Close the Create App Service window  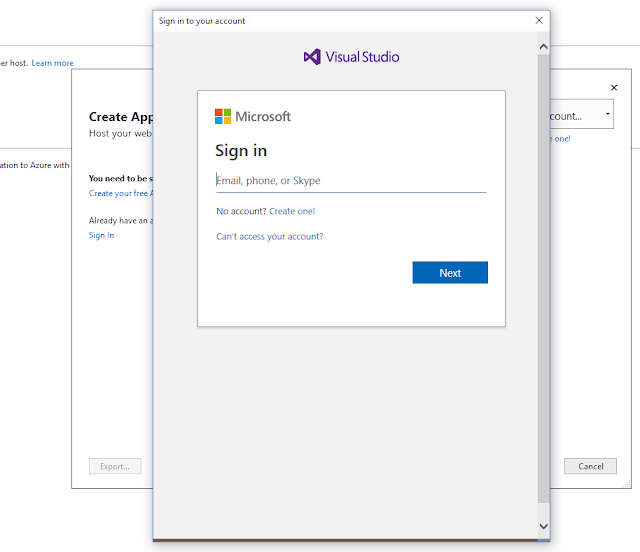click(x=613, y=87)
